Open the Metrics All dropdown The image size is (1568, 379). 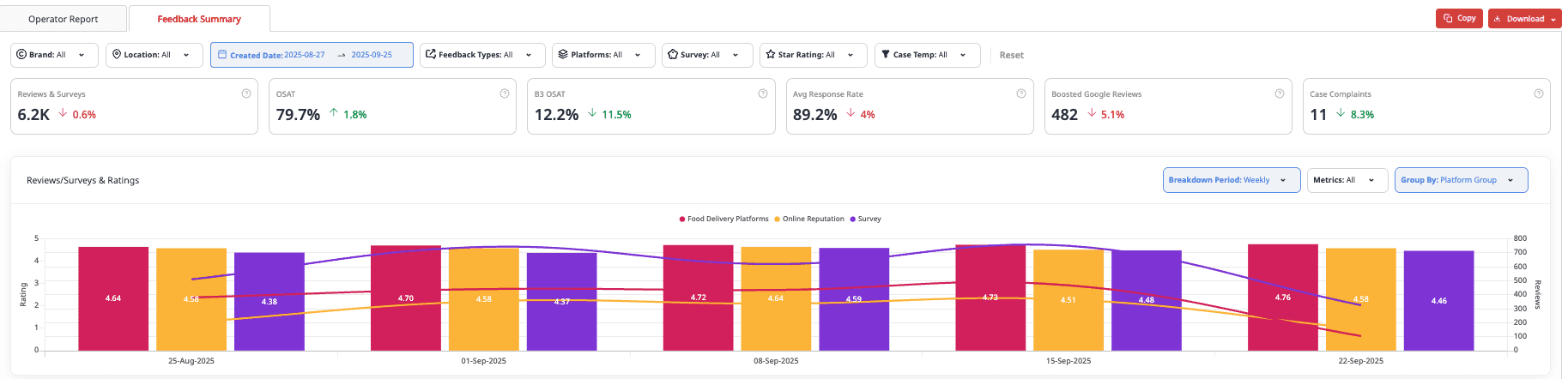click(x=1347, y=180)
